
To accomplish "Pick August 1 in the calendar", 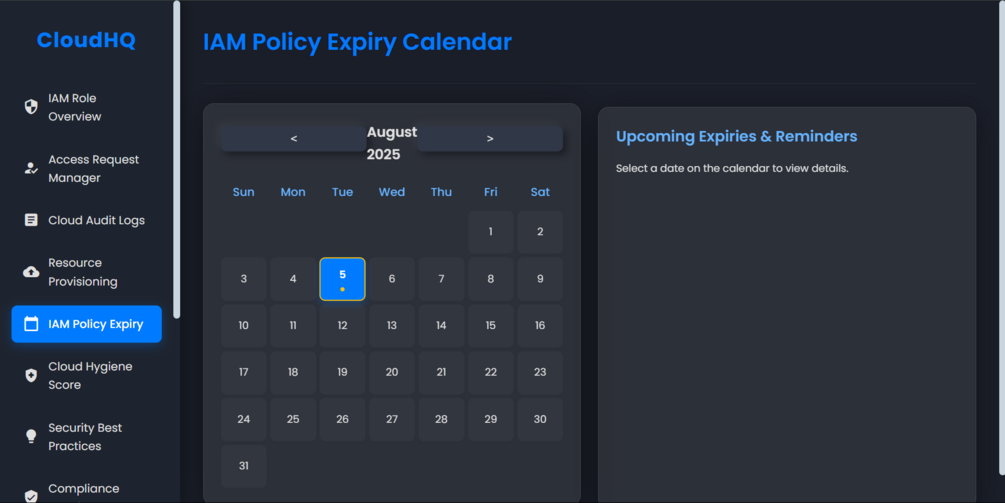I will pyautogui.click(x=490, y=232).
